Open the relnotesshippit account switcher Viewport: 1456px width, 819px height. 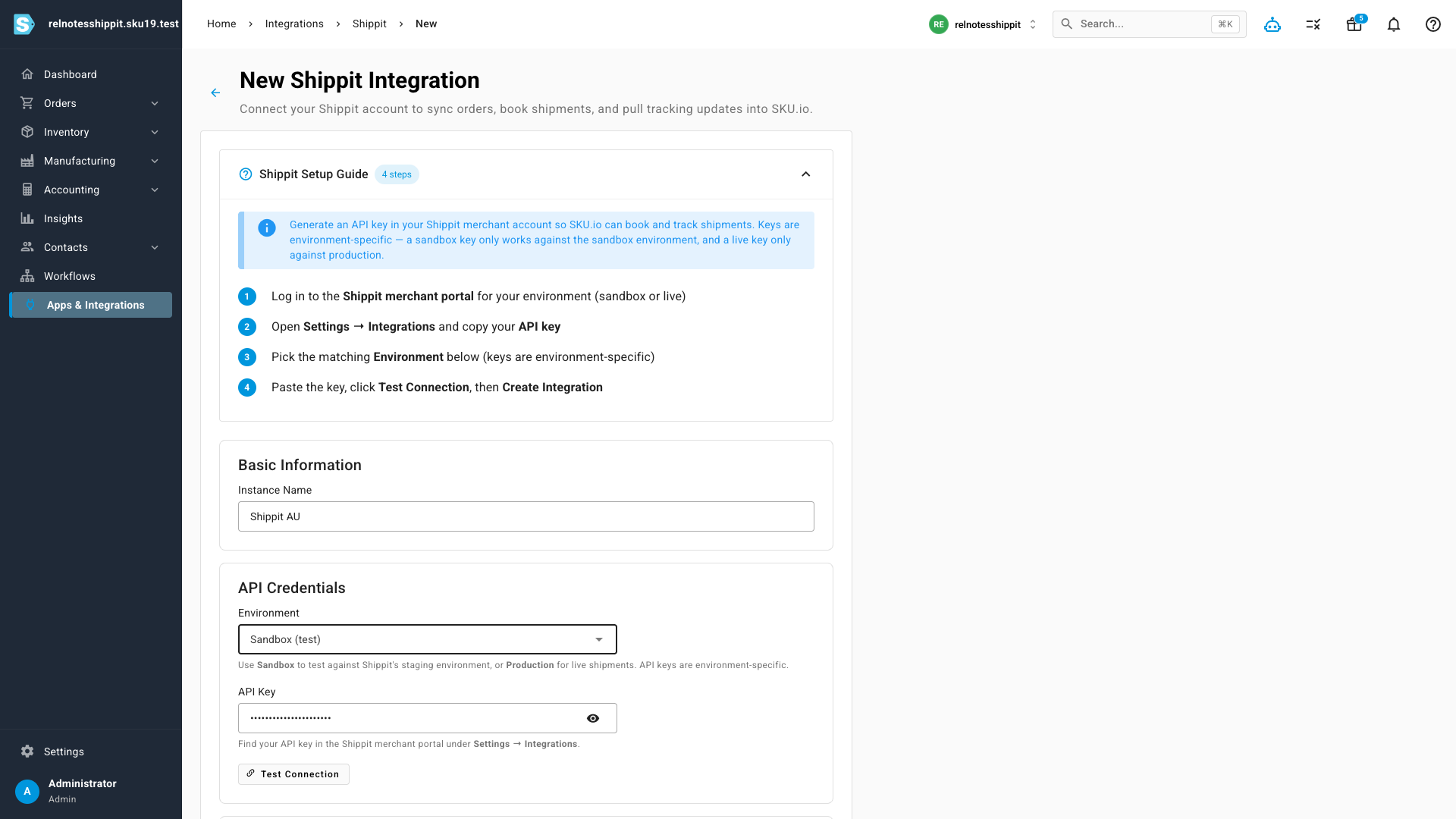(983, 24)
